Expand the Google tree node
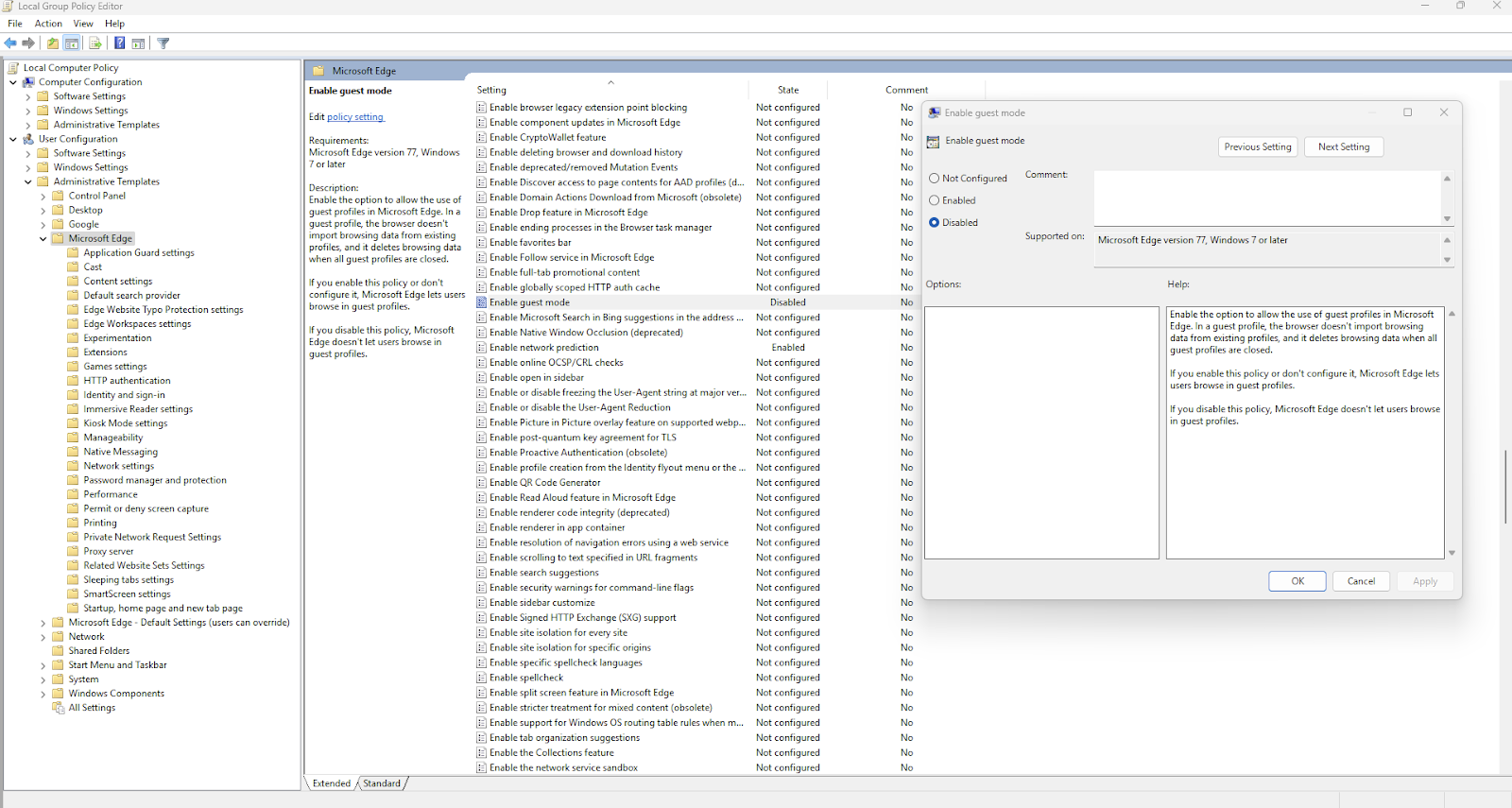 pyautogui.click(x=43, y=225)
